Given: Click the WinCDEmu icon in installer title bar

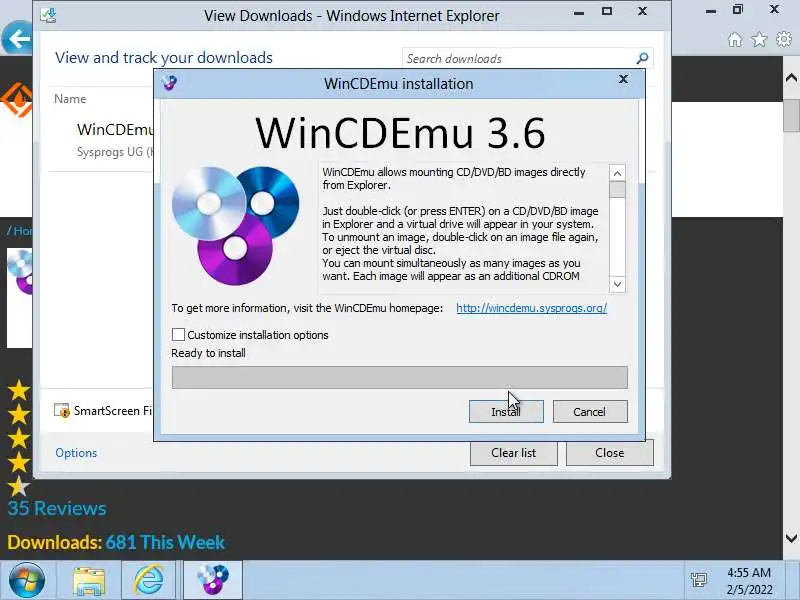Looking at the screenshot, I should 169,83.
